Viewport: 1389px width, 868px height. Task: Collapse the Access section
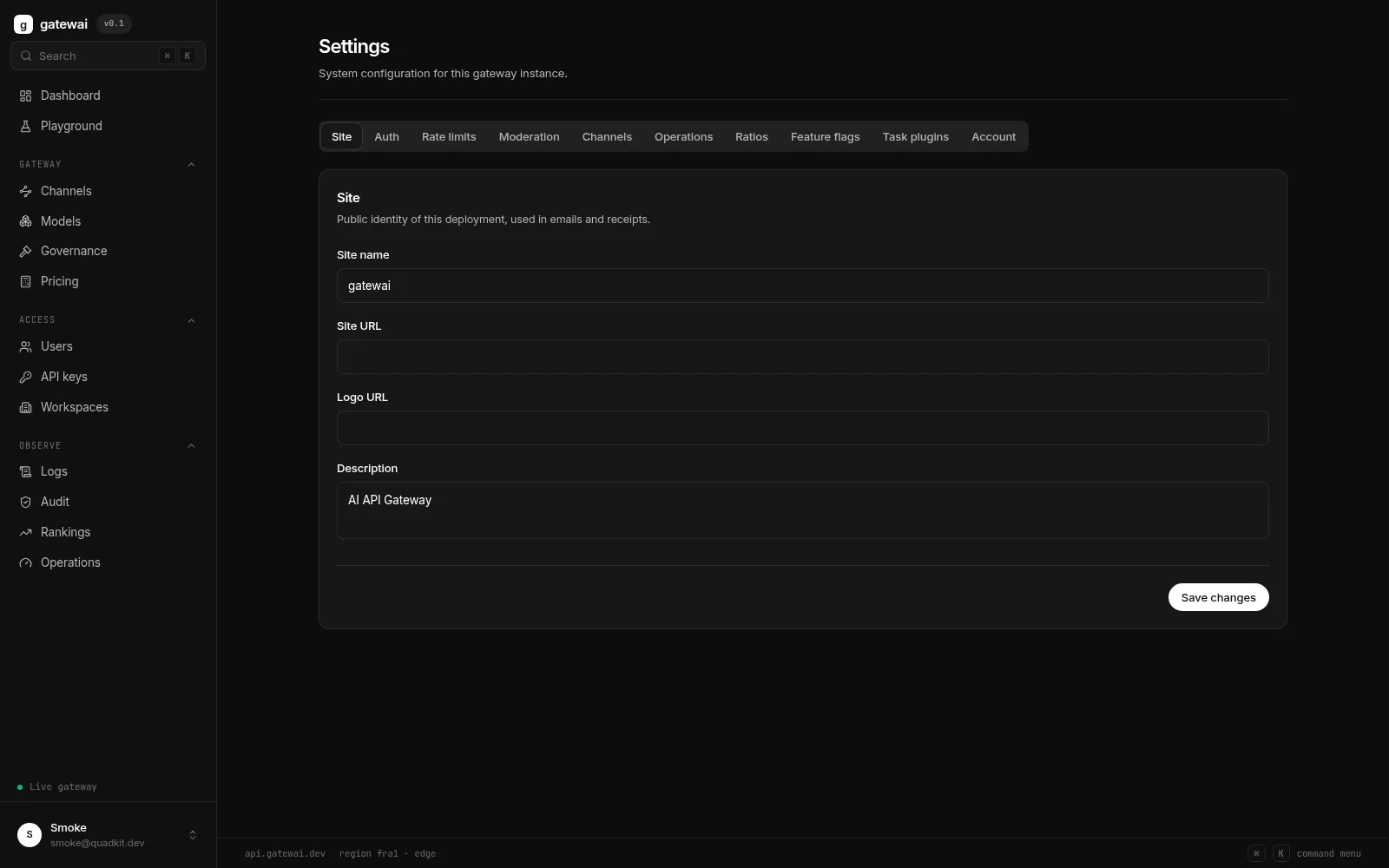(192, 320)
